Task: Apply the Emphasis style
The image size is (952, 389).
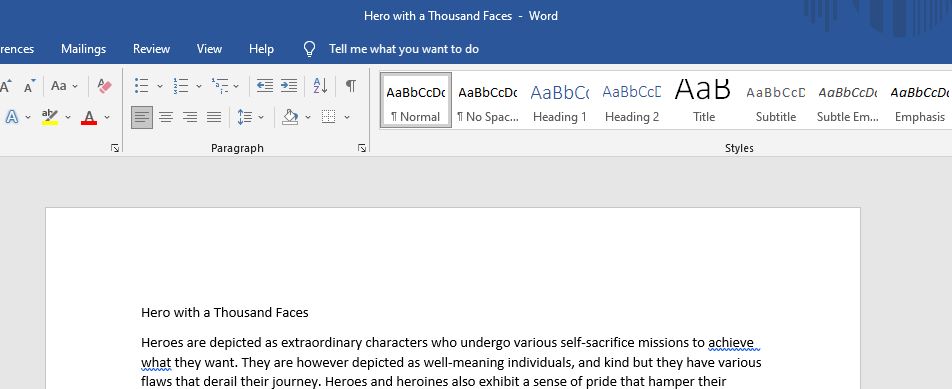Action: [919, 100]
